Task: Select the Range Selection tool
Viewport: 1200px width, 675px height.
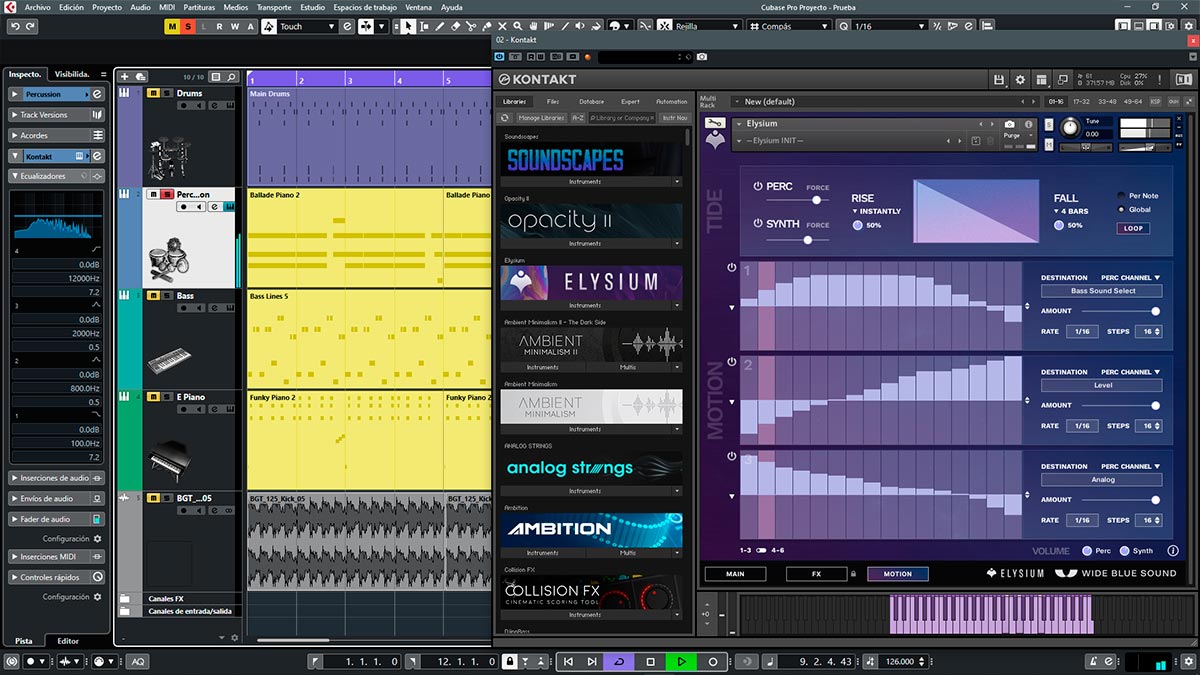Action: coord(424,26)
